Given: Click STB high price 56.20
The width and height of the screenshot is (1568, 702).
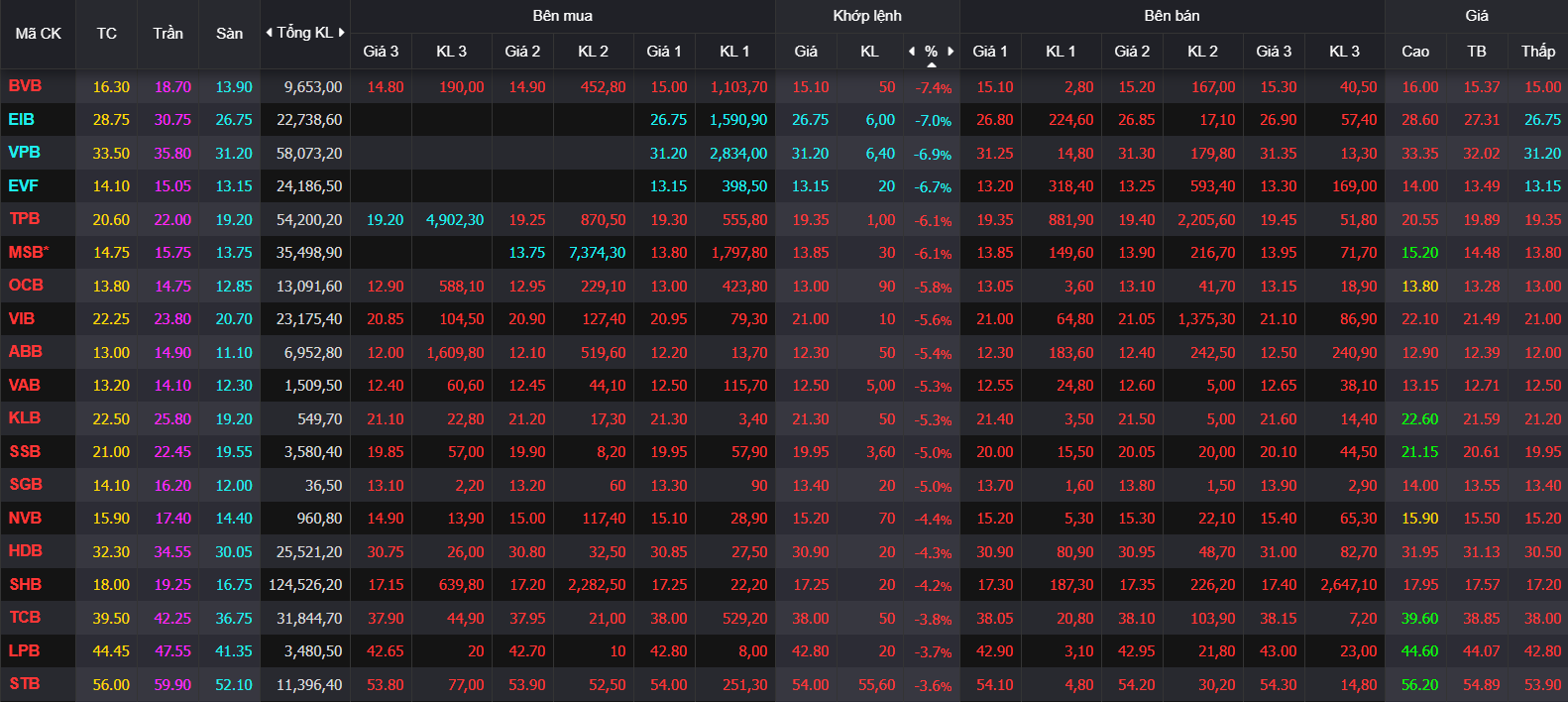Looking at the screenshot, I should [1419, 684].
